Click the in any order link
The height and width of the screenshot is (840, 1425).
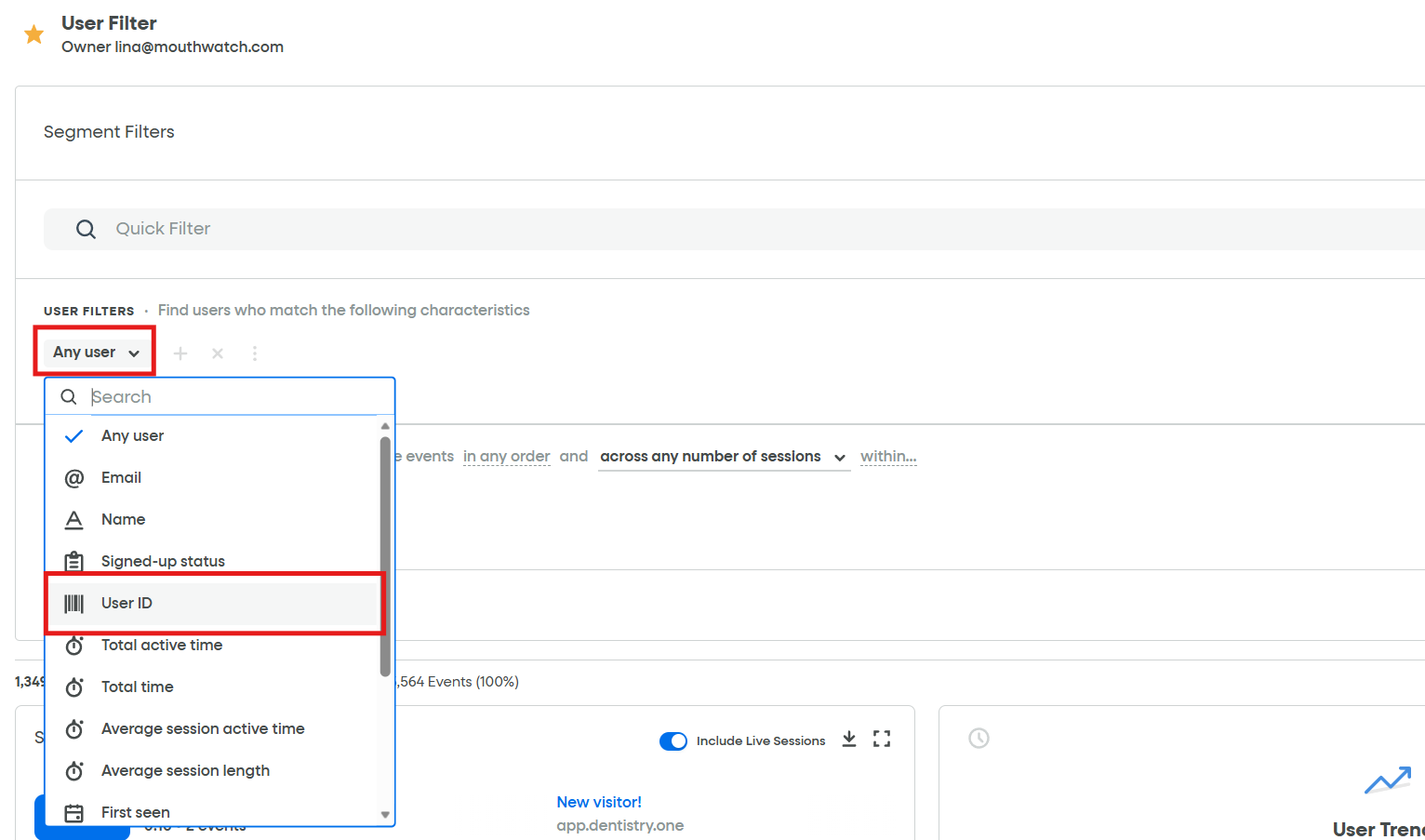tap(507, 456)
